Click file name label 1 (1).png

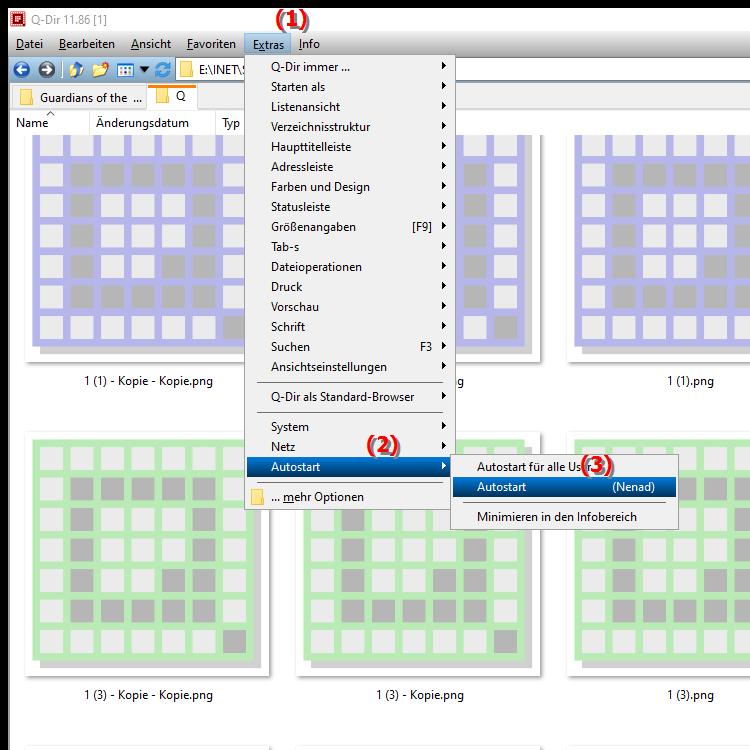690,381
